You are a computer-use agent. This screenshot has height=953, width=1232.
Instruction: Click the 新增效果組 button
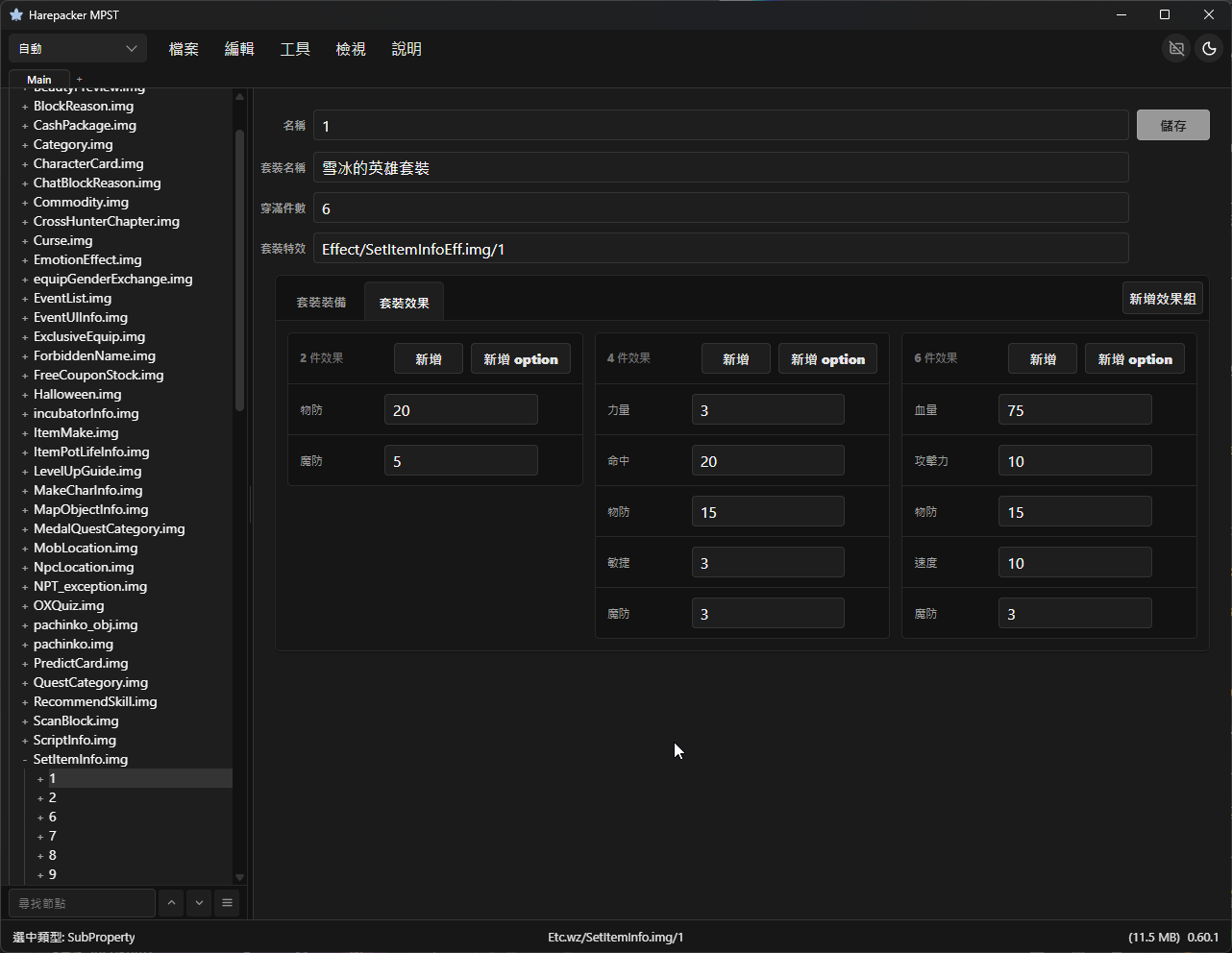click(1163, 299)
